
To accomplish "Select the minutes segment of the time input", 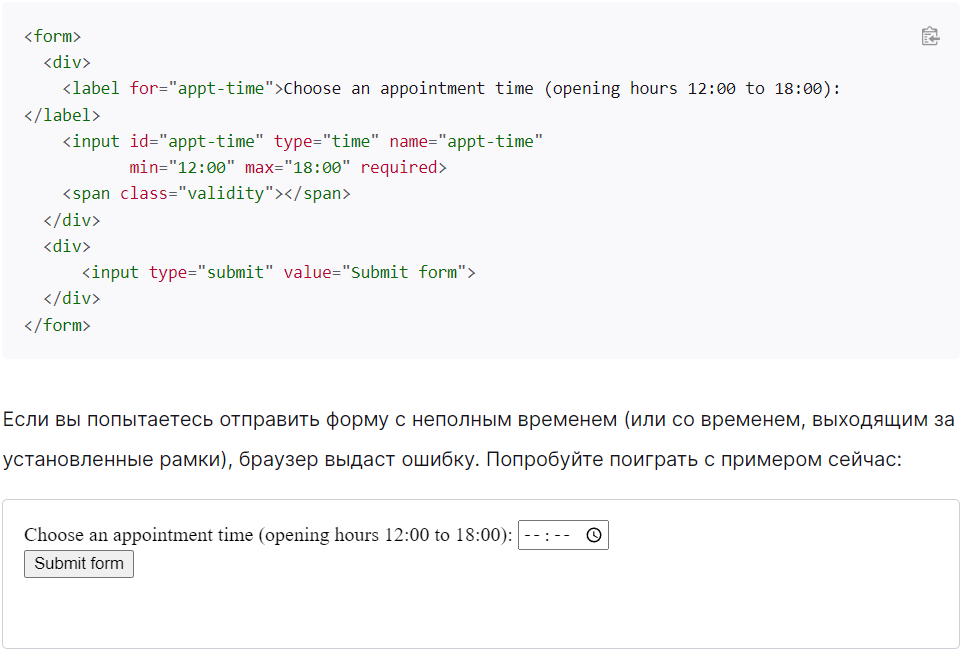I will pyautogui.click(x=561, y=535).
